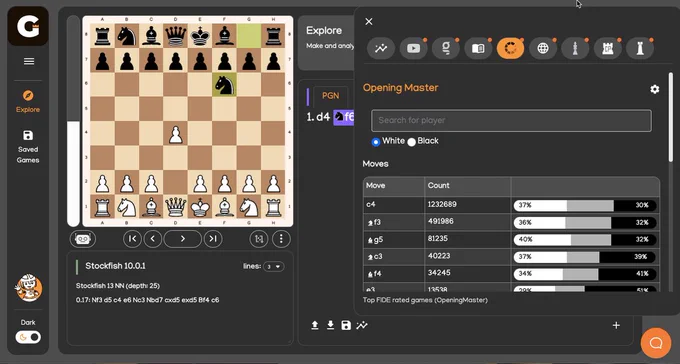Click the download PGN icon
The image size is (680, 364).
coord(330,325)
